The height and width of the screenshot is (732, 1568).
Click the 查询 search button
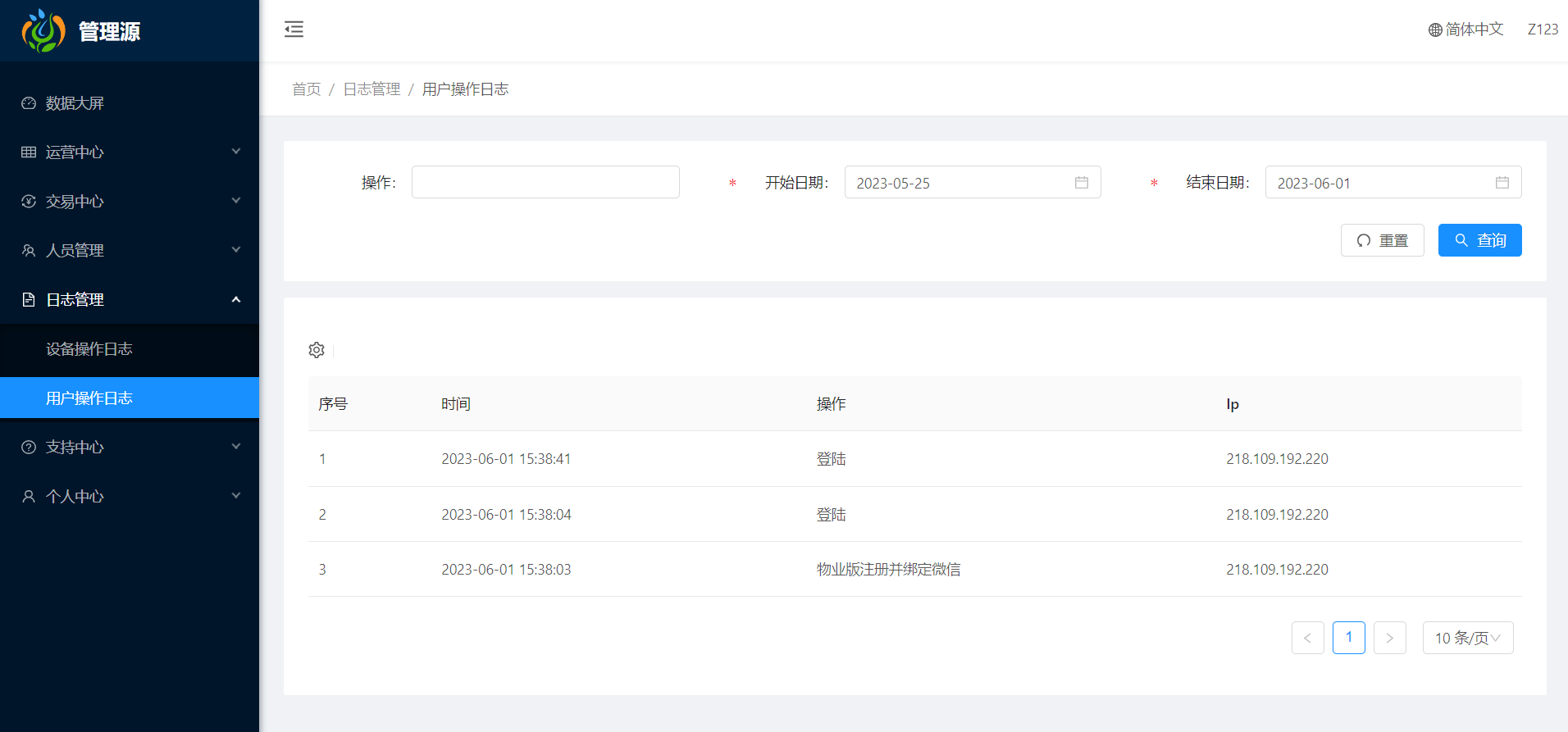click(1480, 240)
